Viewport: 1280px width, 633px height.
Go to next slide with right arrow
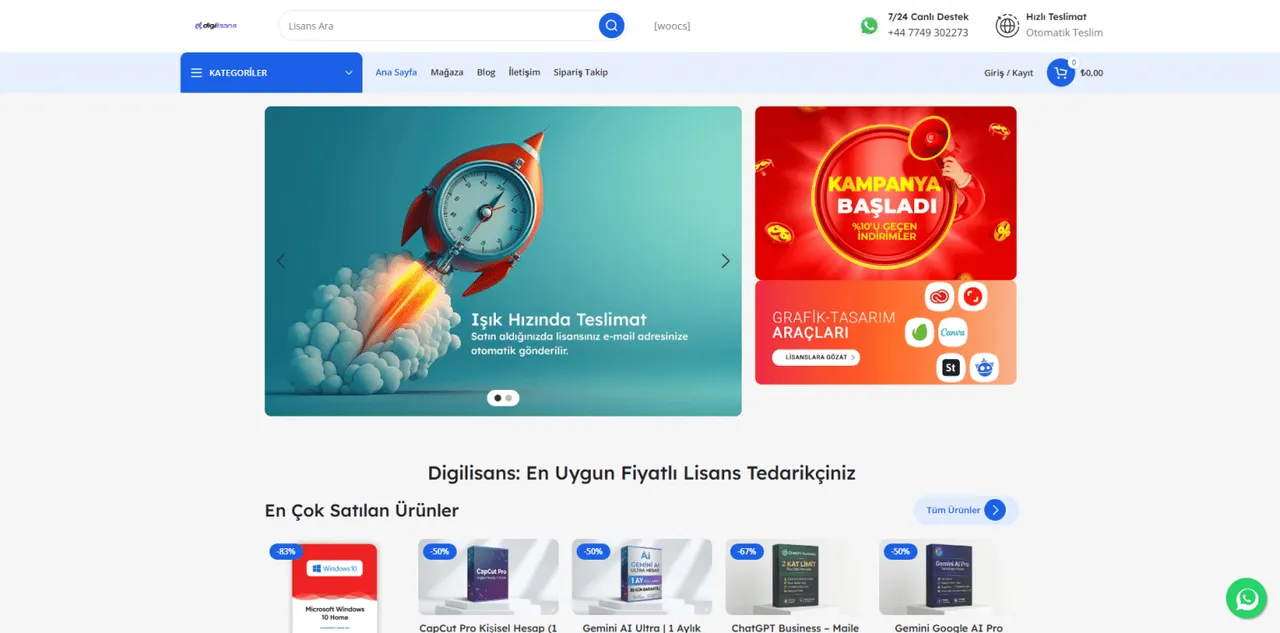(725, 261)
